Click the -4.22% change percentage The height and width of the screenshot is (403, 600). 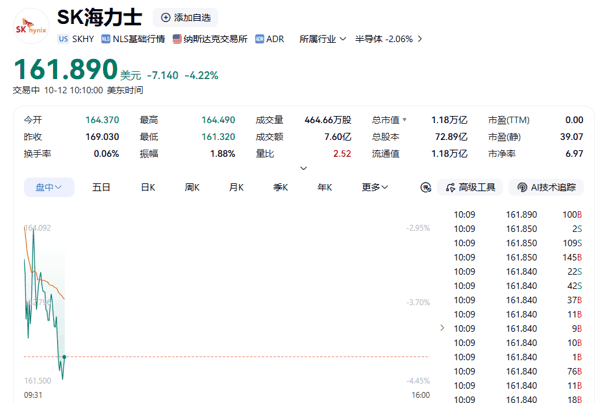click(x=201, y=75)
